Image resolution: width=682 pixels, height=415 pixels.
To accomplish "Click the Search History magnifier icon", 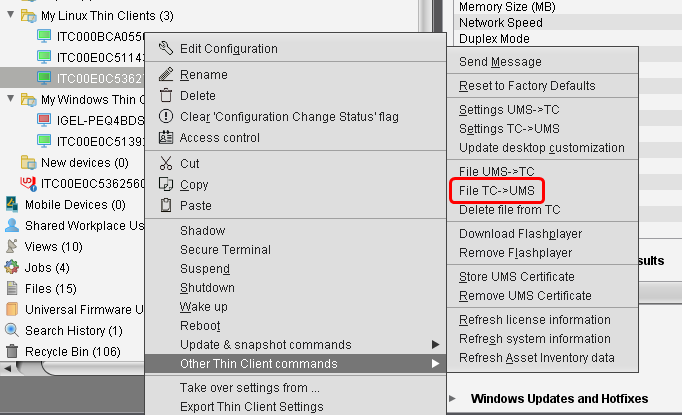I will coord(12,330).
